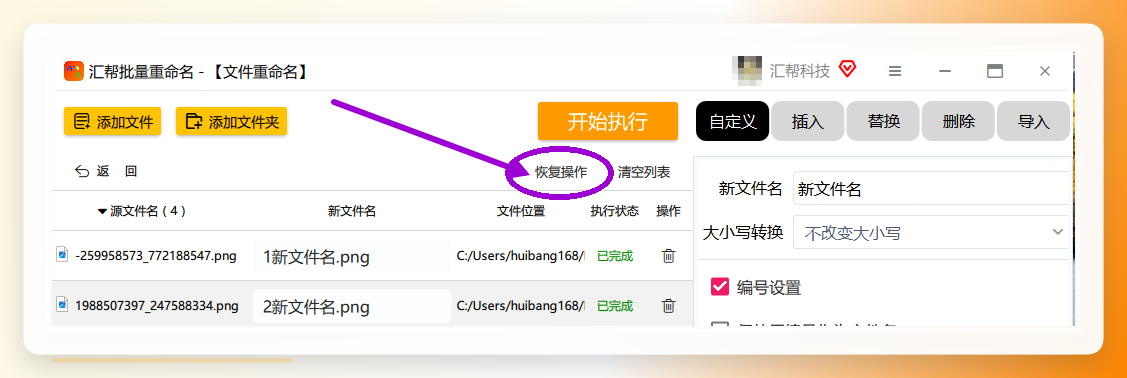Image resolution: width=1127 pixels, height=378 pixels.
Task: Click 添加文件夹 button
Action: pos(231,121)
